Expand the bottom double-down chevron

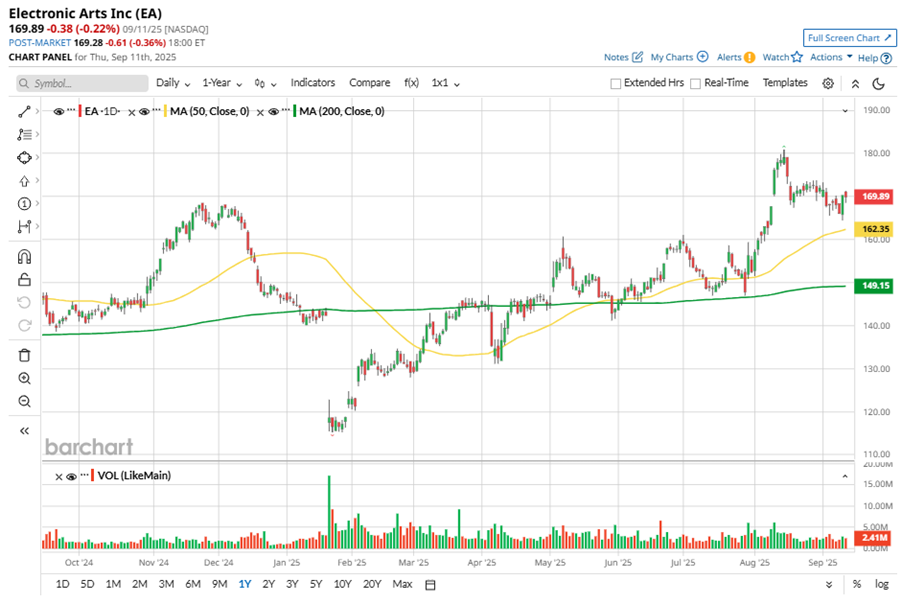(x=829, y=585)
